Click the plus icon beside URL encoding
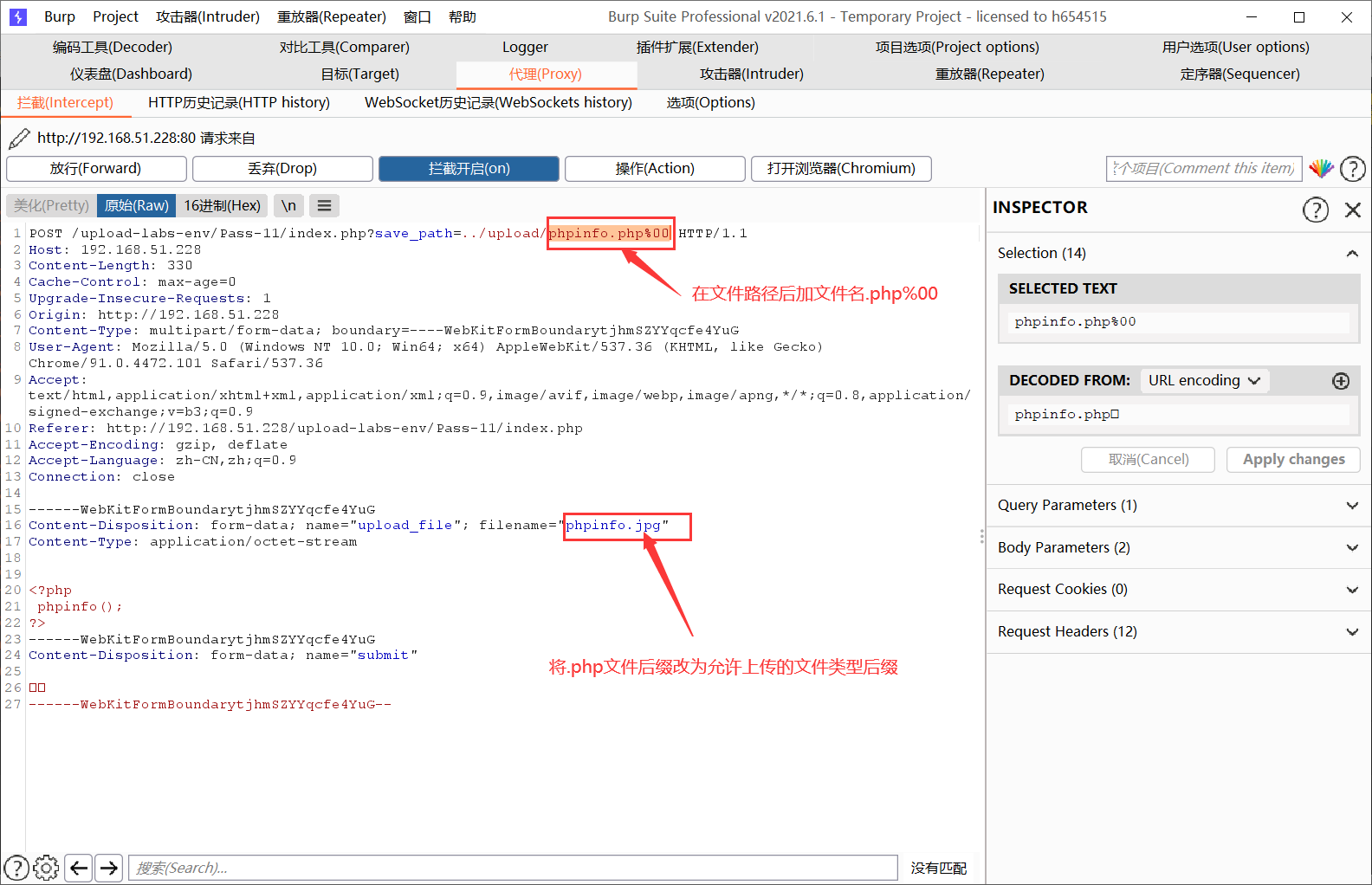This screenshot has width=1372, height=885. click(1341, 381)
